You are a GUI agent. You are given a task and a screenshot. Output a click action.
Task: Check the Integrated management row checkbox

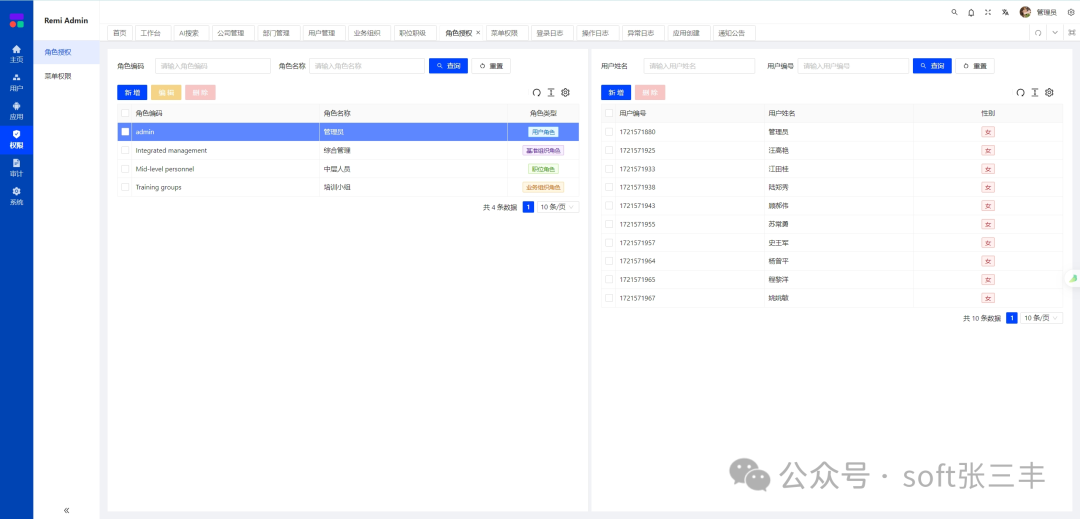[x=125, y=150]
